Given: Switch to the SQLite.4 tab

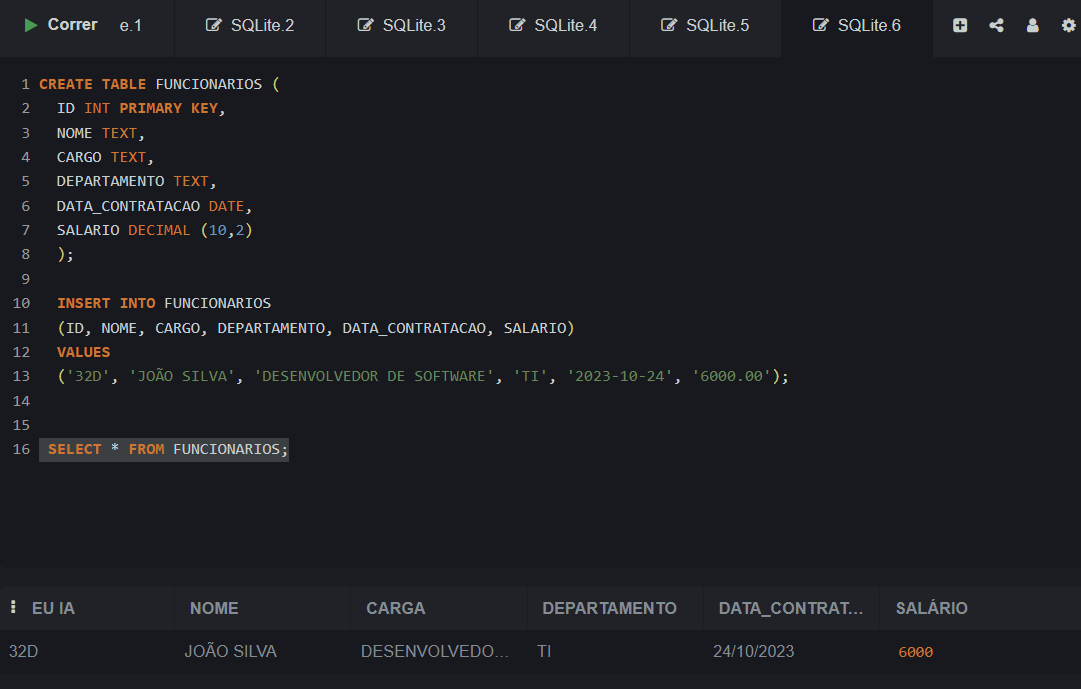Looking at the screenshot, I should click(553, 26).
